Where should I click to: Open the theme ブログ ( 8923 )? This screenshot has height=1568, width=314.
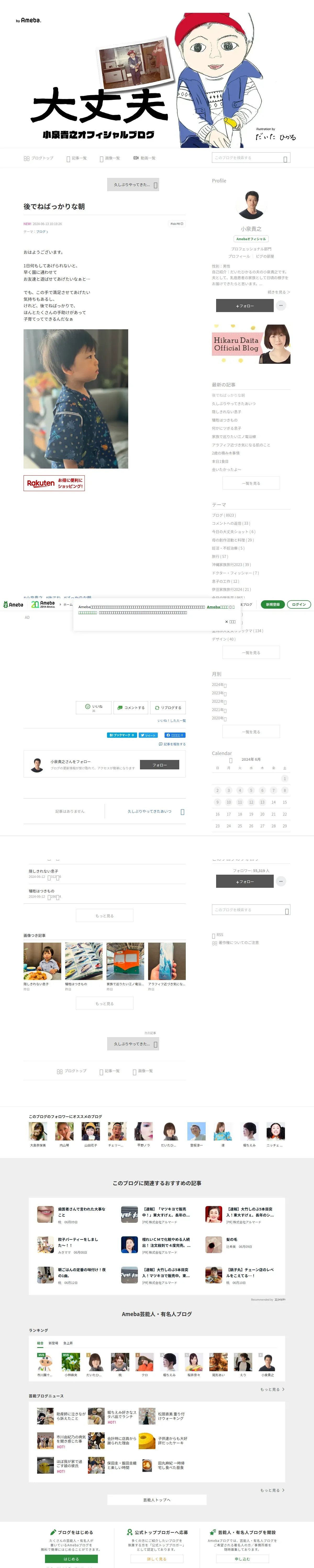224,515
